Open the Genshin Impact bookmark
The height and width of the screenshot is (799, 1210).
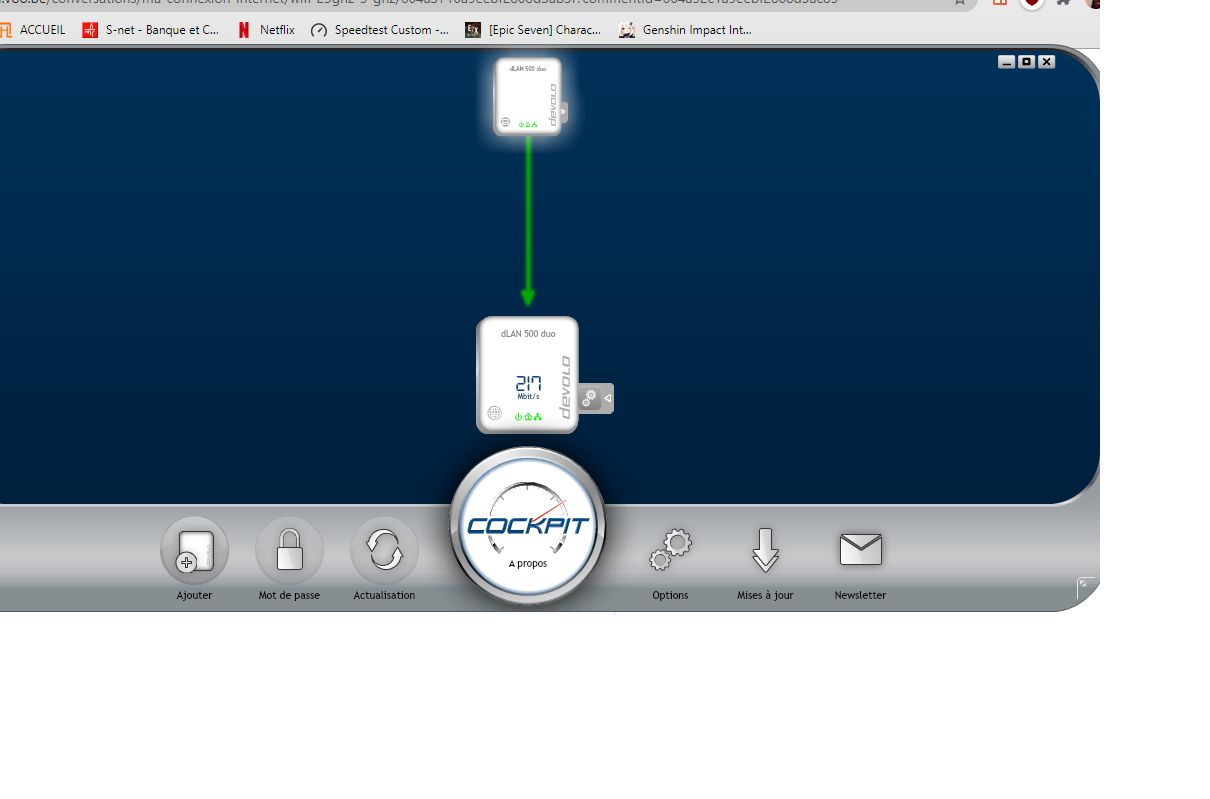click(x=686, y=30)
